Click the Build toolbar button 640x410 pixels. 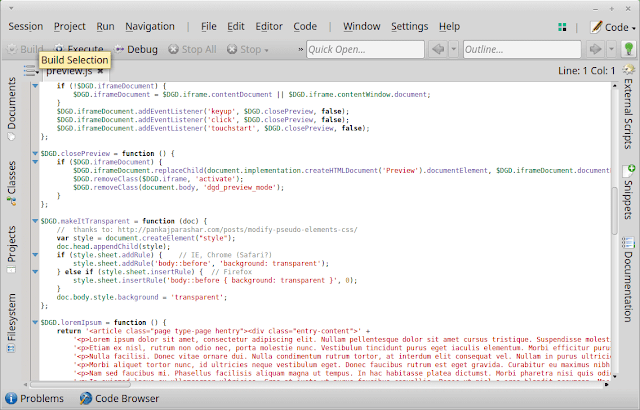click(x=24, y=49)
